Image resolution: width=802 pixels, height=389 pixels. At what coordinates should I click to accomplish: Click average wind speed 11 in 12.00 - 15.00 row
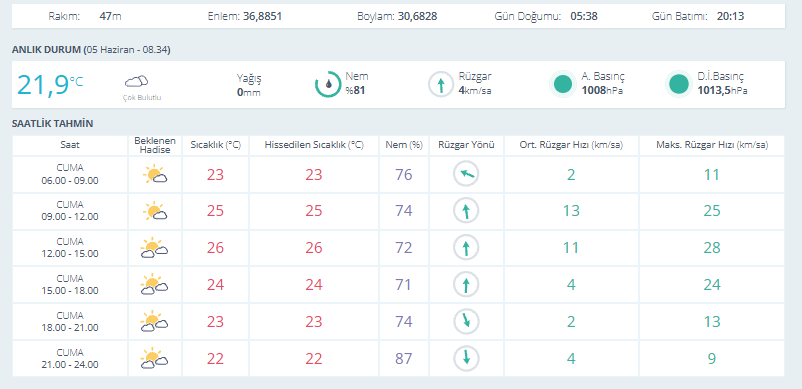(571, 248)
